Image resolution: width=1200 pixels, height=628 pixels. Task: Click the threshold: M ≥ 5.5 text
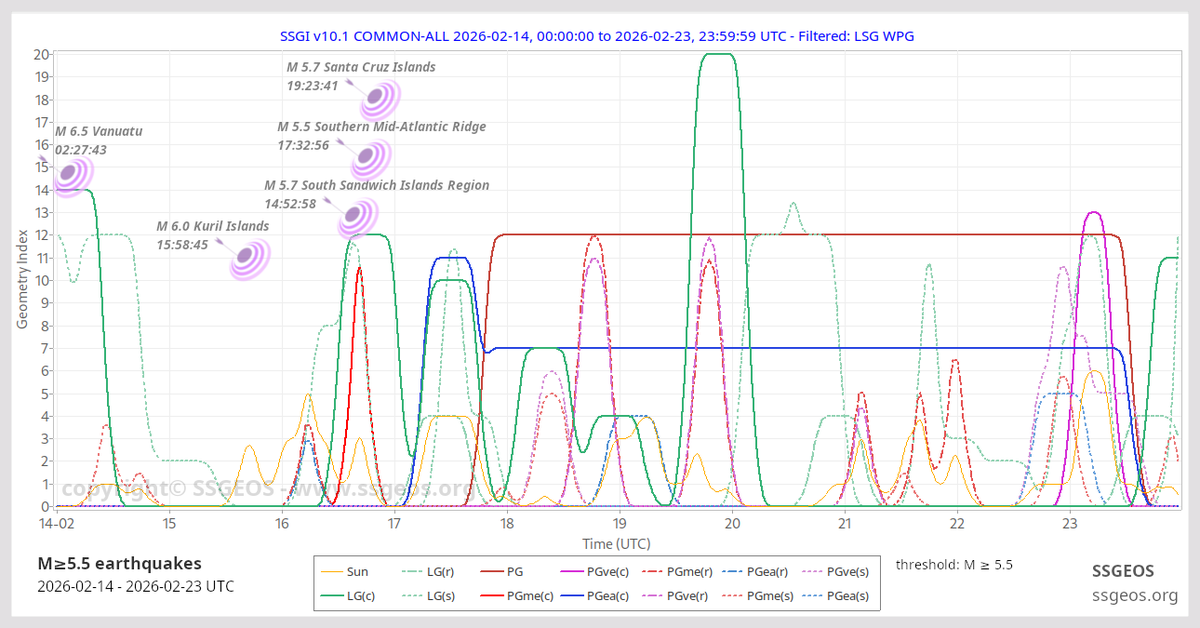(954, 564)
